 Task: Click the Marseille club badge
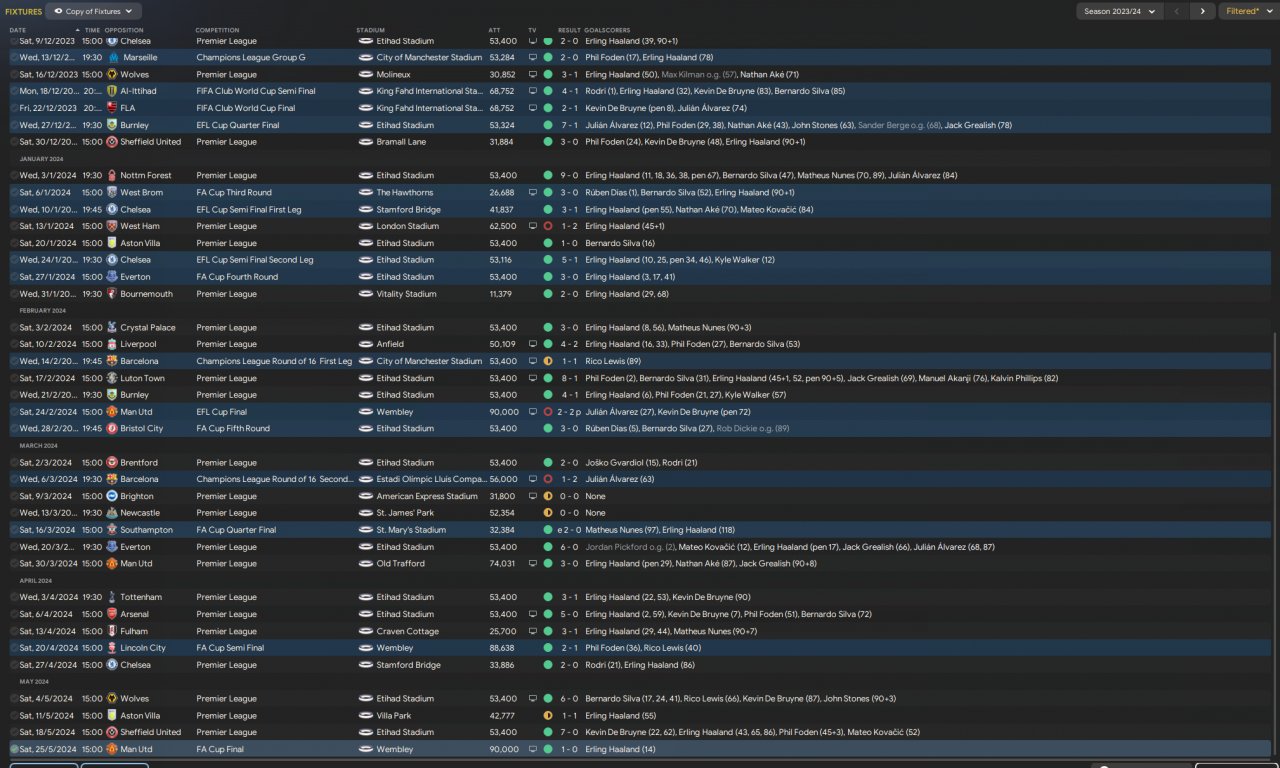(112, 58)
